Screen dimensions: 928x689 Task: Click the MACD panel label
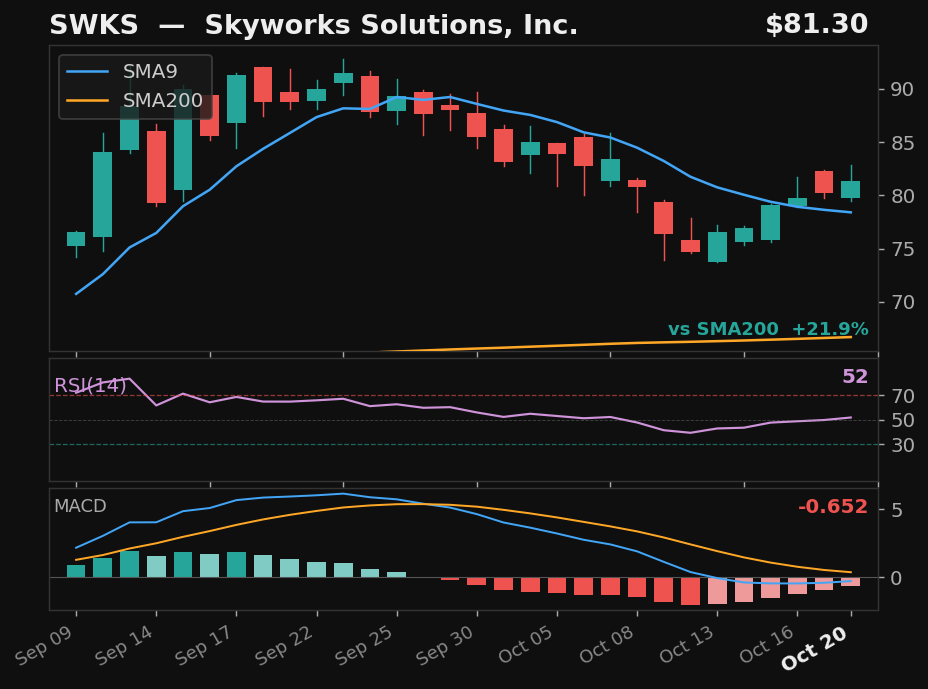pos(80,506)
